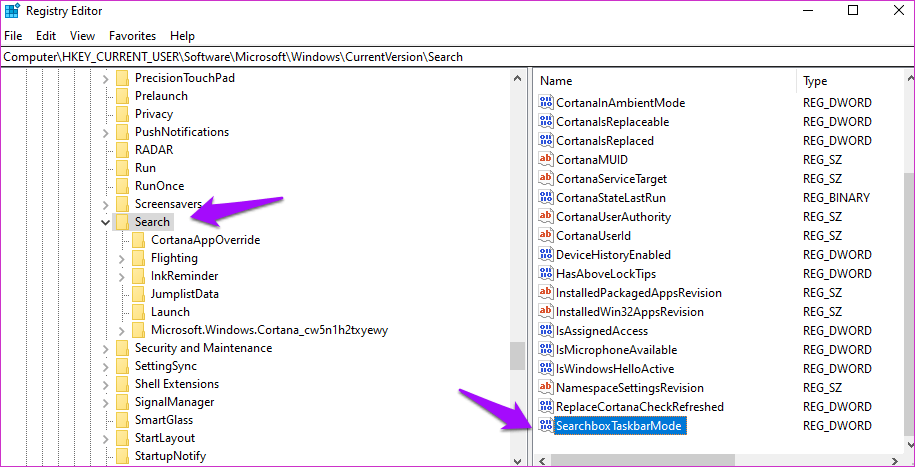The height and width of the screenshot is (467, 915).
Task: Select the SmartGlass key
Action: click(x=164, y=420)
